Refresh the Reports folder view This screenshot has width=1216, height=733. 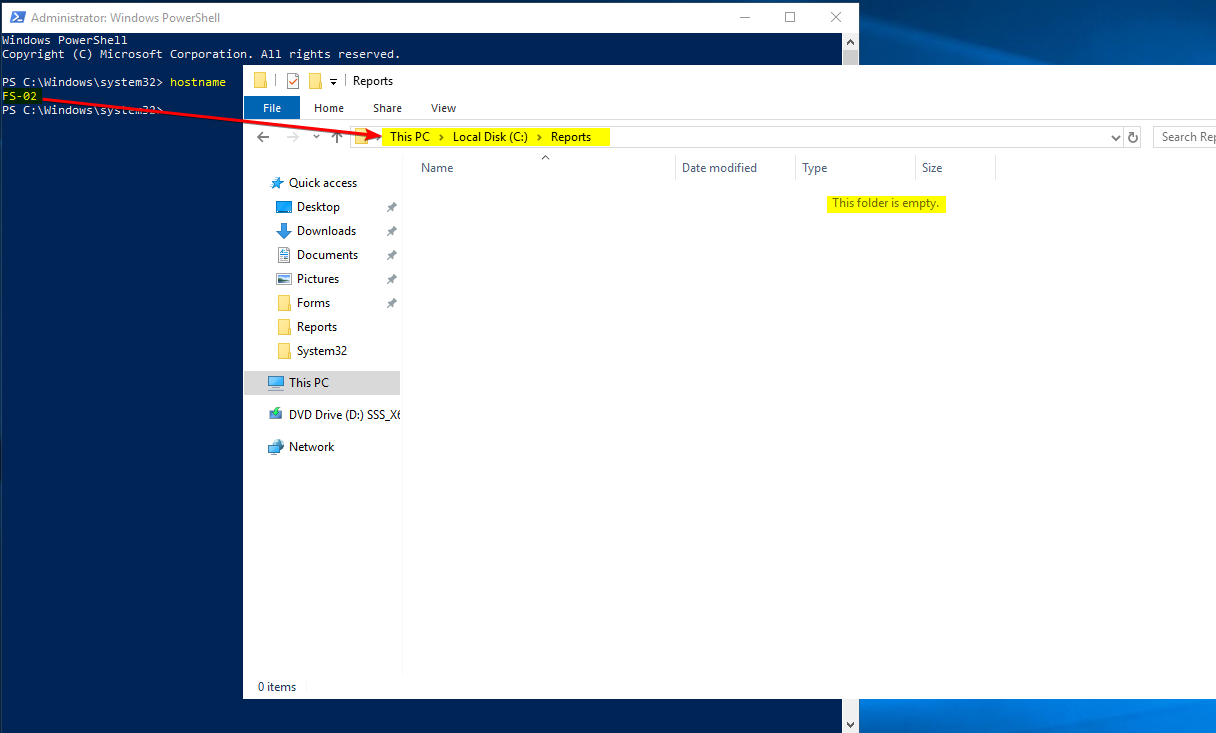pos(1133,138)
